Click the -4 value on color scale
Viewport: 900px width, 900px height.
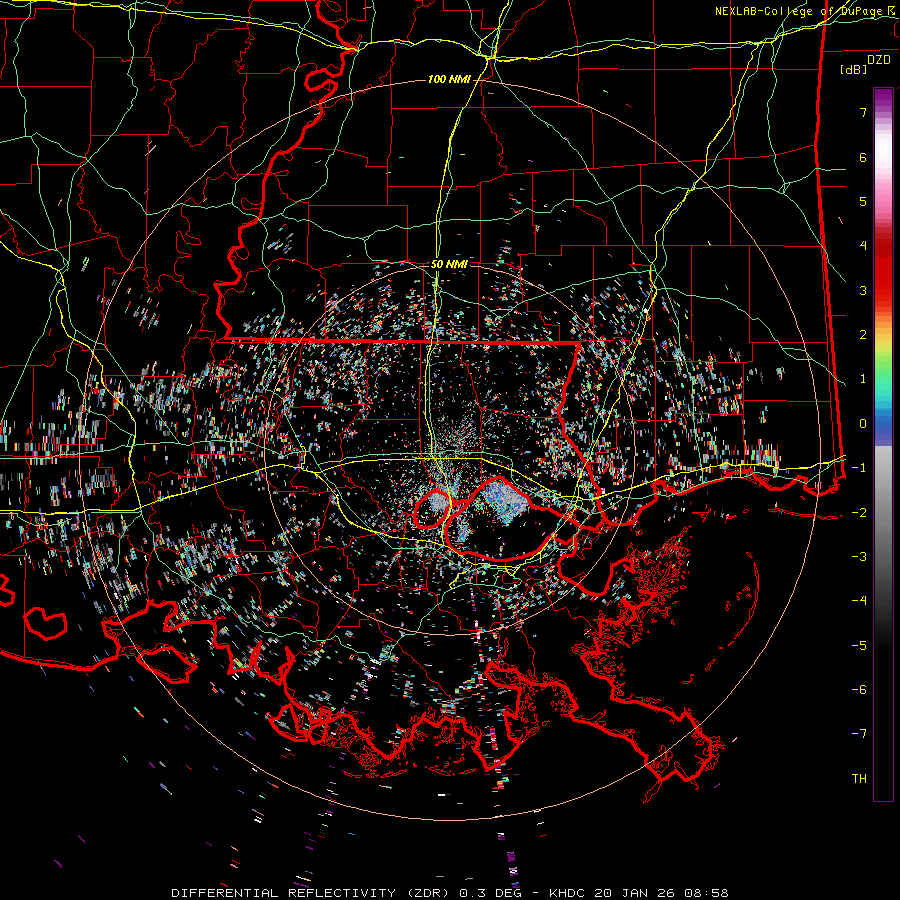coord(859,601)
